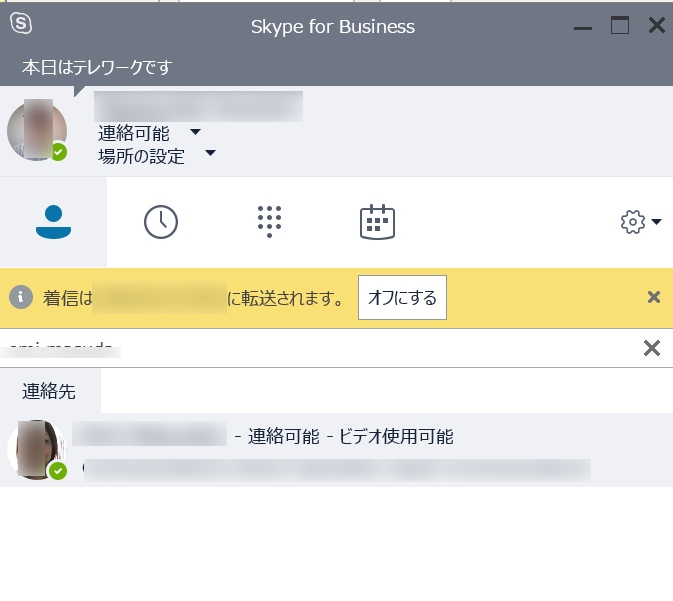Switch to the Conversations history clock tab

click(x=161, y=222)
